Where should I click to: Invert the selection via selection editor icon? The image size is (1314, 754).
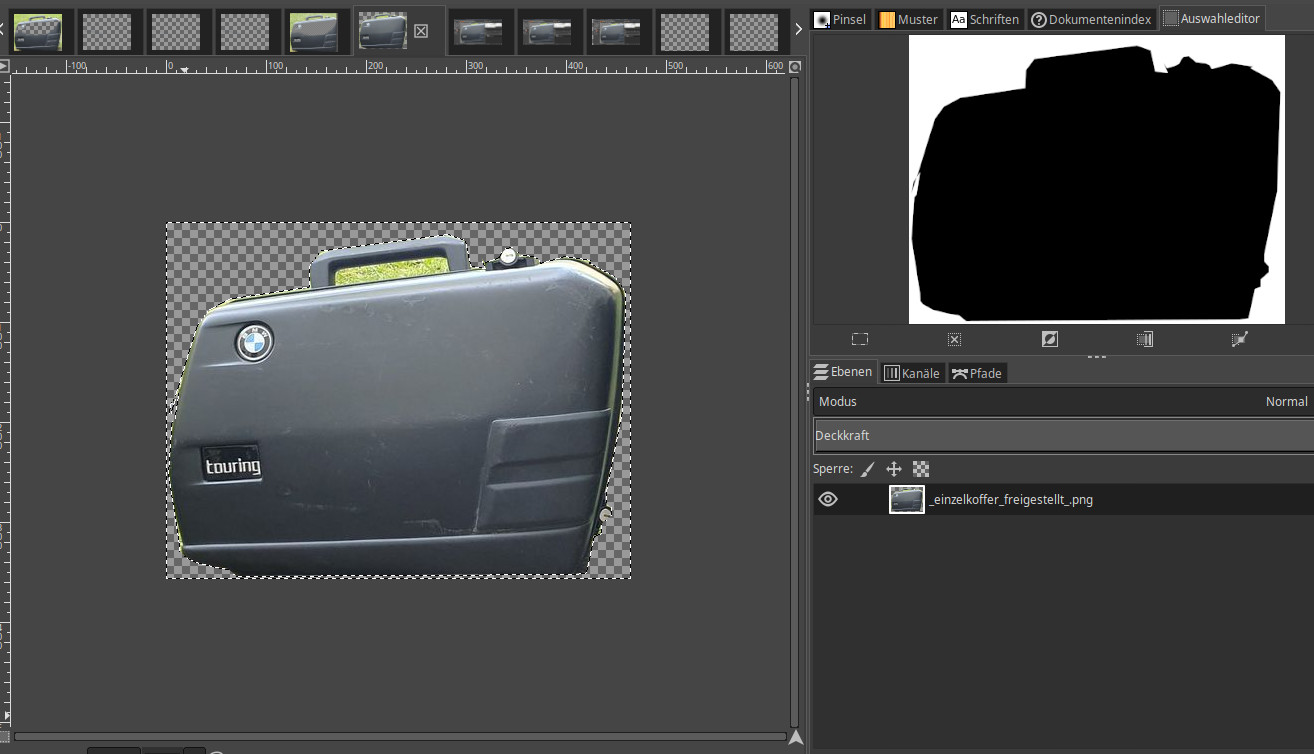point(1049,340)
